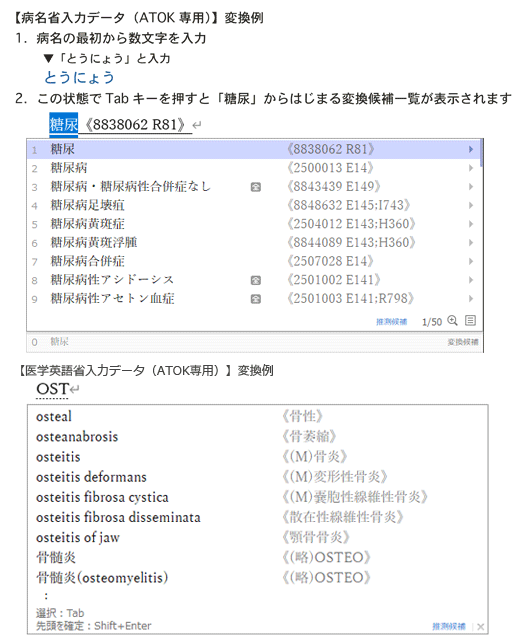The image size is (519, 639).
Task: Click the dictionary icon beside 糖尿病性アセトン血症
Action: tap(255, 299)
